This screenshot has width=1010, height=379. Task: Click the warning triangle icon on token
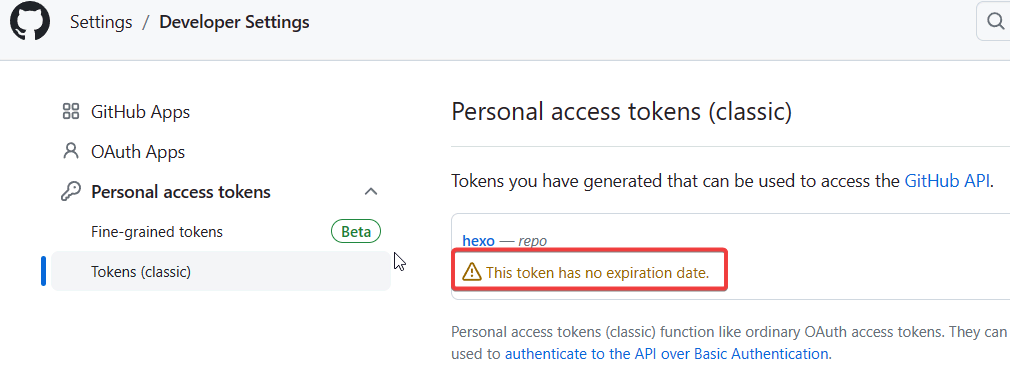click(x=472, y=272)
